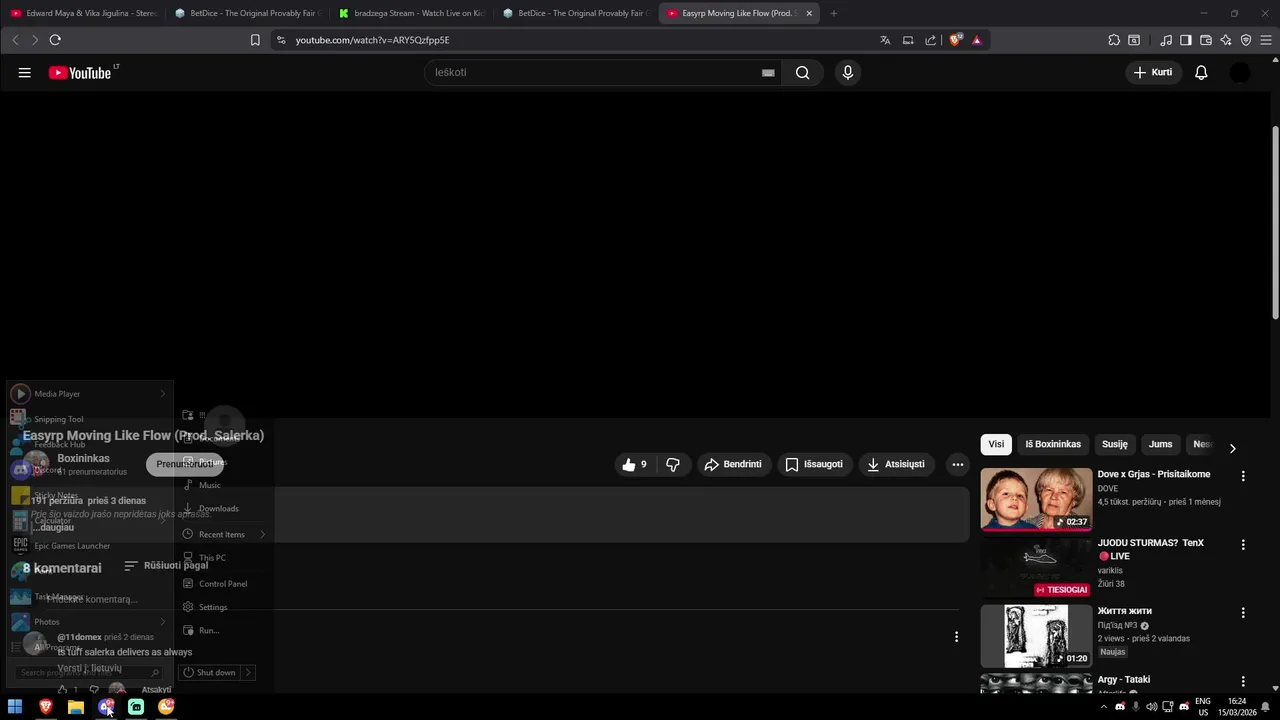Click the Bendrinti share button

[733, 464]
